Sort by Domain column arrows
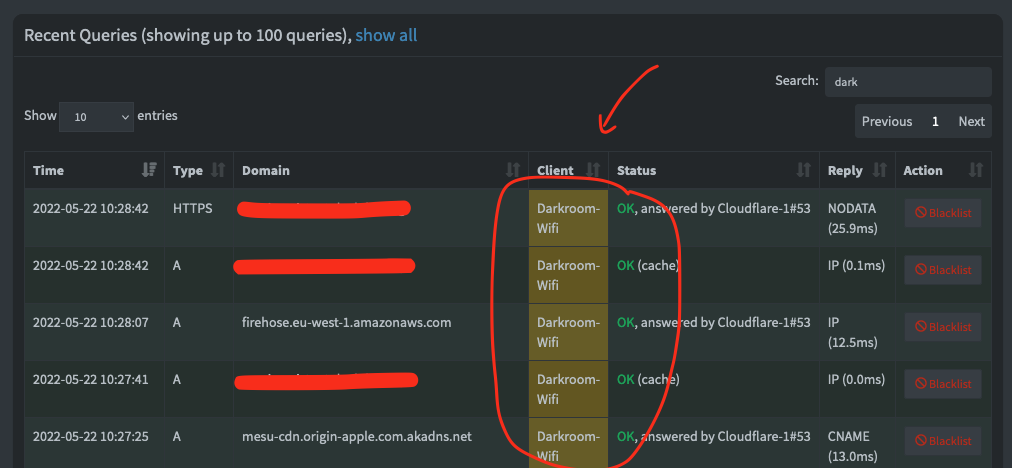Image resolution: width=1012 pixels, height=468 pixels. click(513, 170)
